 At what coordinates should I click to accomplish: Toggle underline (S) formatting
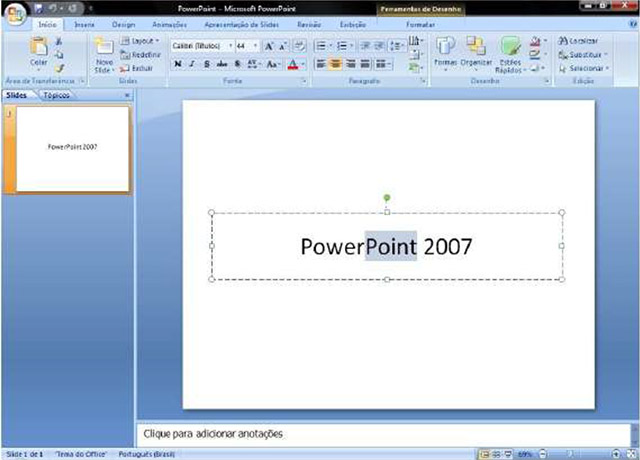pos(207,64)
